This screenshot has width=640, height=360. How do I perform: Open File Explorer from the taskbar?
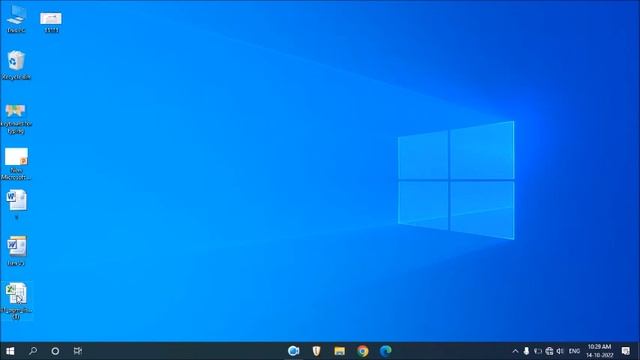(340, 351)
